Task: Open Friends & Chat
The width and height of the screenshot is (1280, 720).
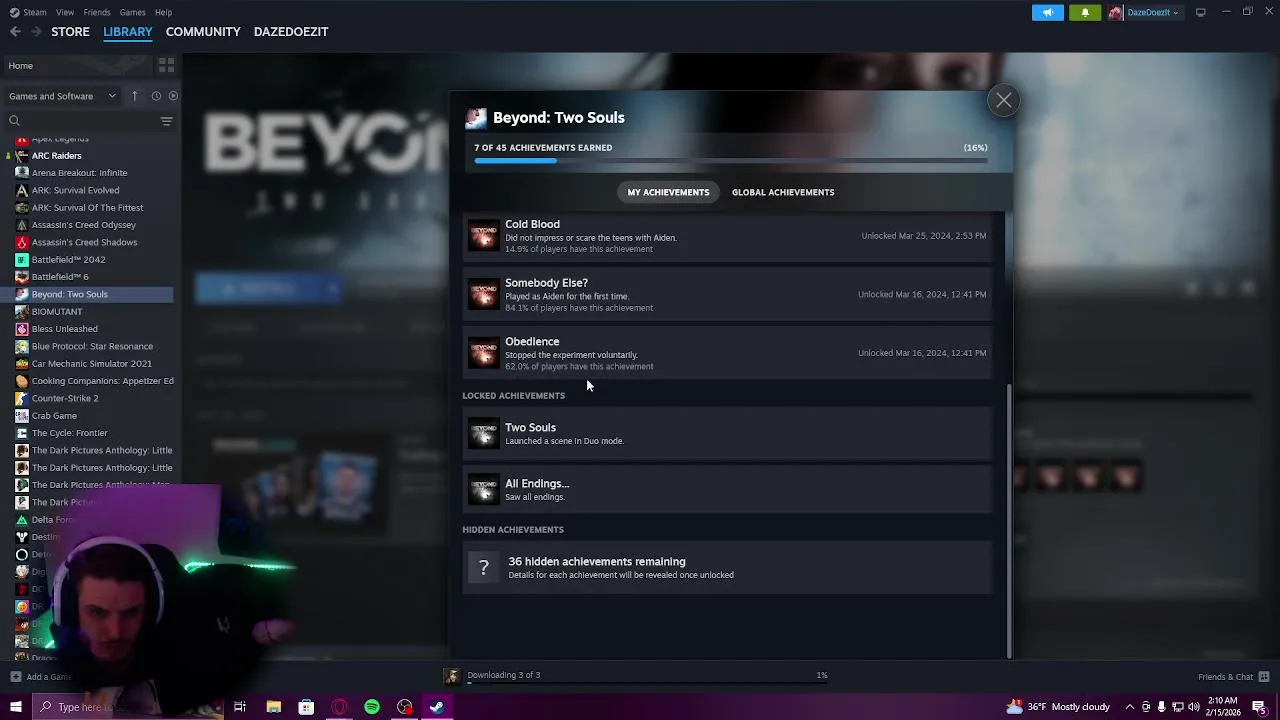Action: [x=1233, y=677]
